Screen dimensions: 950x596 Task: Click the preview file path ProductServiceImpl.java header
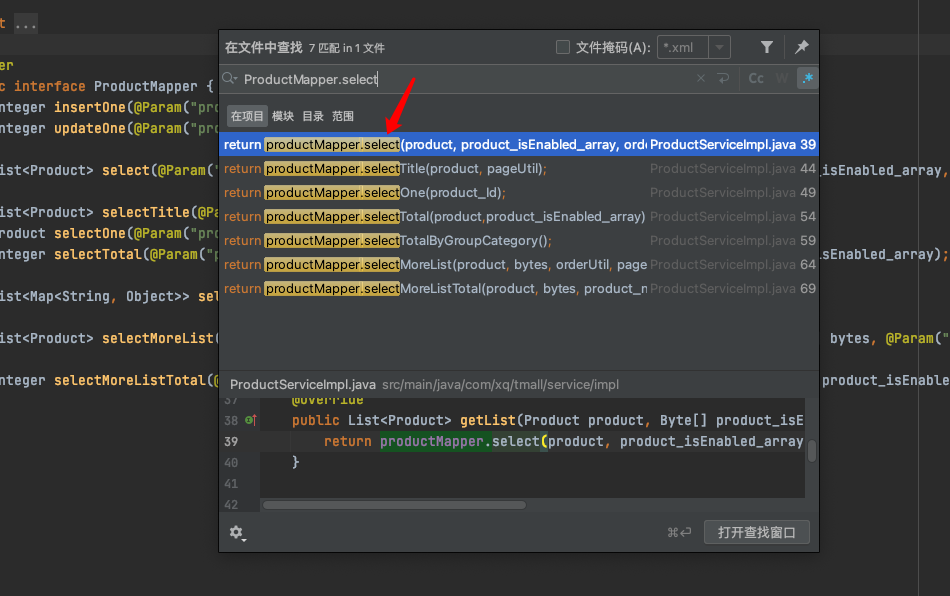point(424,385)
